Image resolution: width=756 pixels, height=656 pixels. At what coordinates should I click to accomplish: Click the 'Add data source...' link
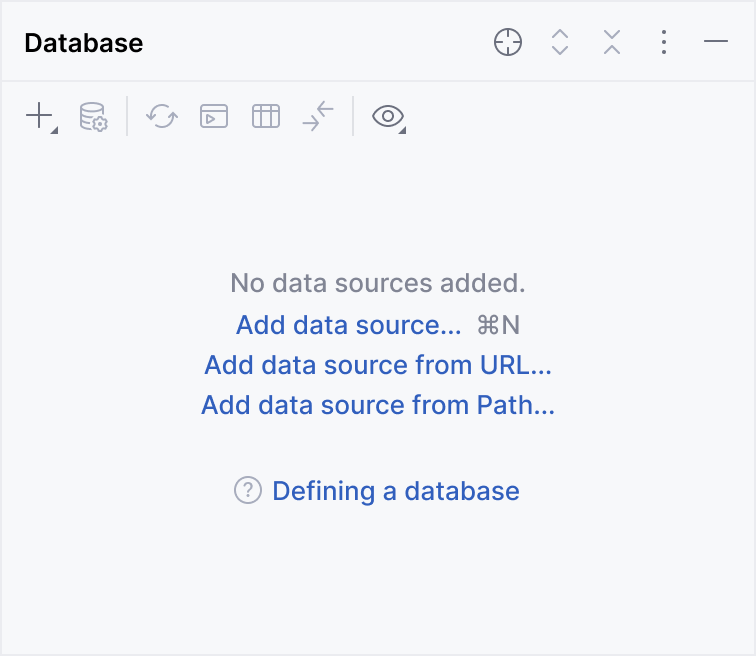(x=348, y=325)
